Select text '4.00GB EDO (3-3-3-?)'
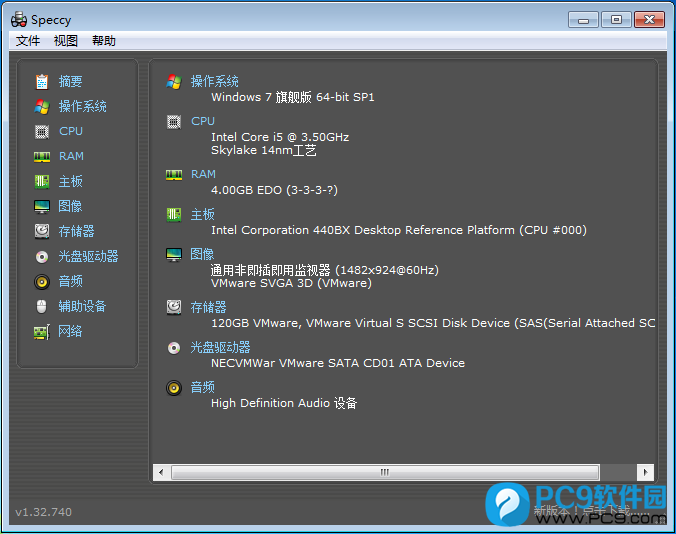Viewport: 676px width, 534px height. pos(274,190)
